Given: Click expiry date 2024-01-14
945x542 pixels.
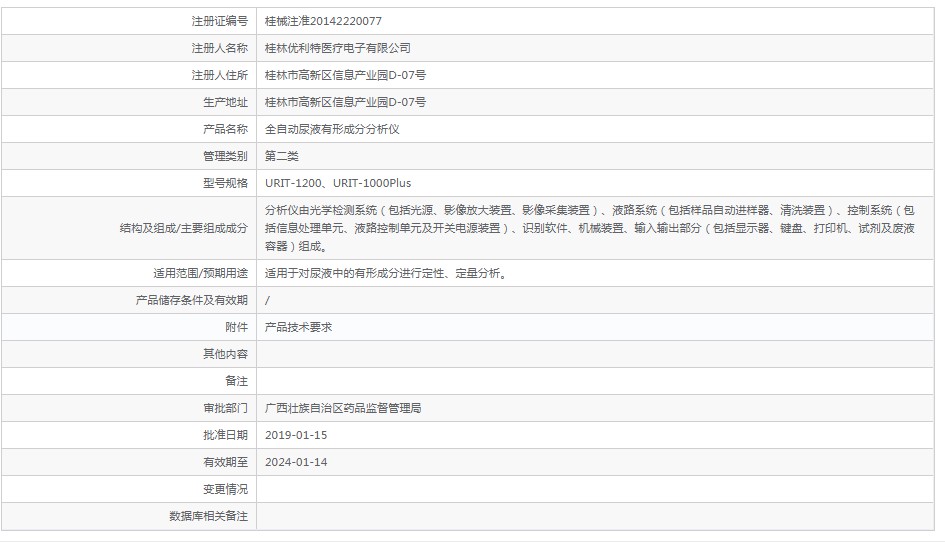Looking at the screenshot, I should point(296,462).
